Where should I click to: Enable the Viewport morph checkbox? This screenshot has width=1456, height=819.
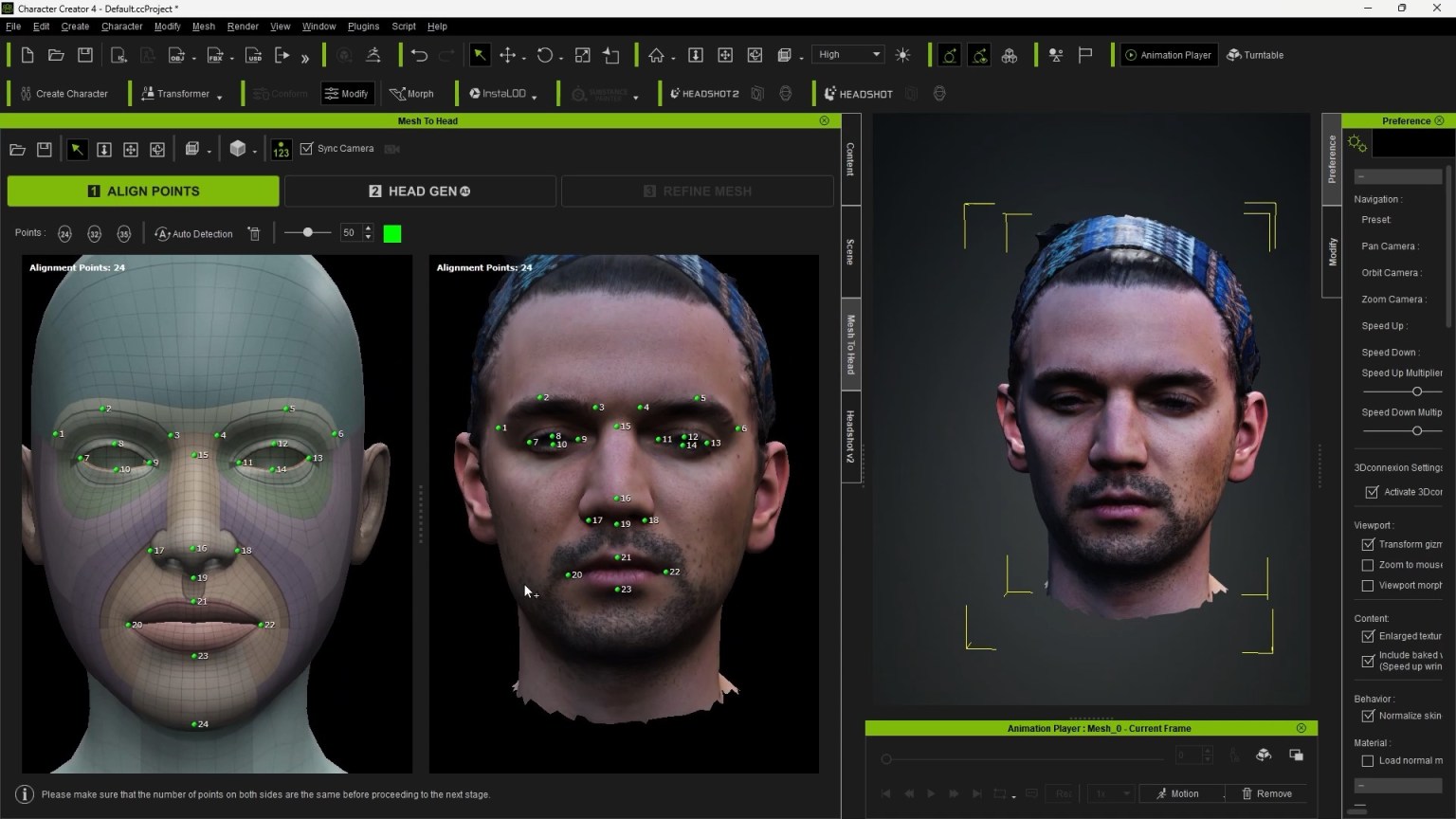pyautogui.click(x=1368, y=586)
